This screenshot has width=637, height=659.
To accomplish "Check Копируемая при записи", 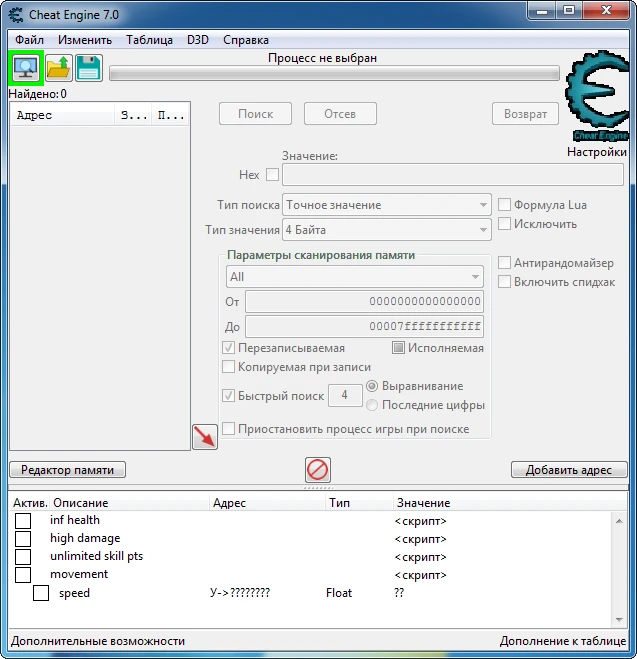I will [228, 366].
